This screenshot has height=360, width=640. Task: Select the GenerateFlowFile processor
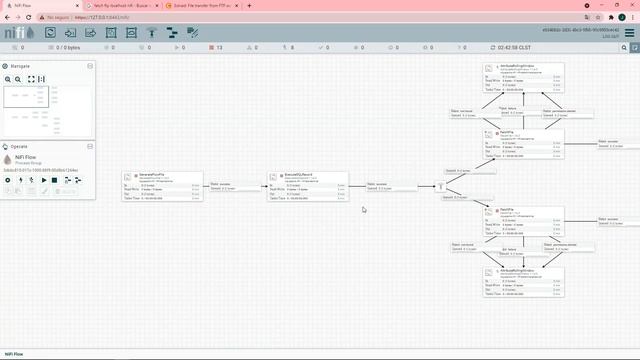click(162, 186)
